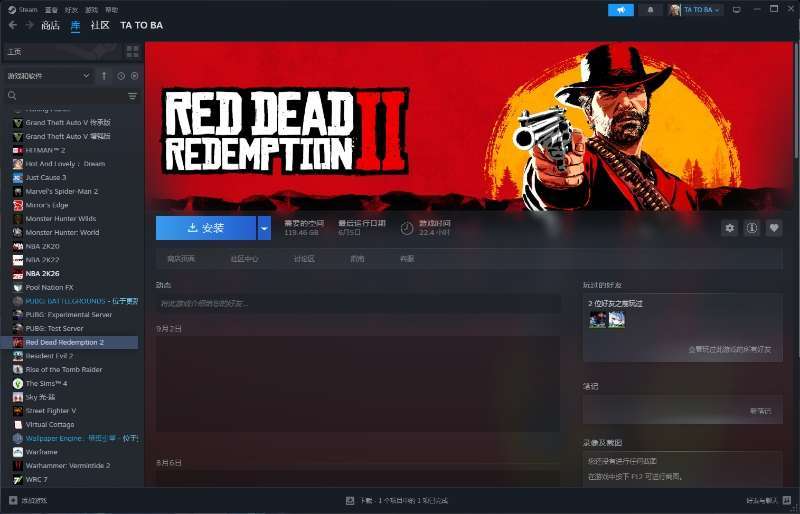The height and width of the screenshot is (514, 800).
Task: Click Warhammer: Vermintide 2 icon
Action: click(18, 466)
